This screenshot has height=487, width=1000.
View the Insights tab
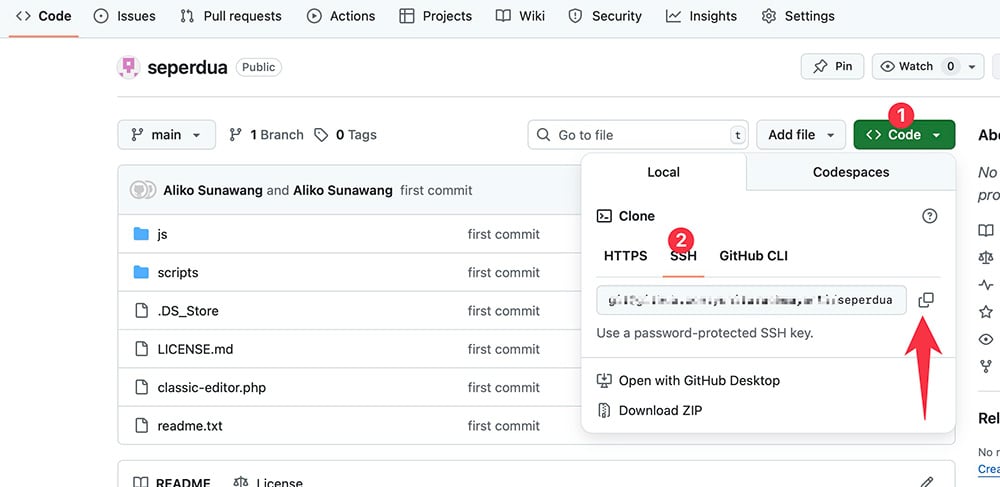point(701,16)
